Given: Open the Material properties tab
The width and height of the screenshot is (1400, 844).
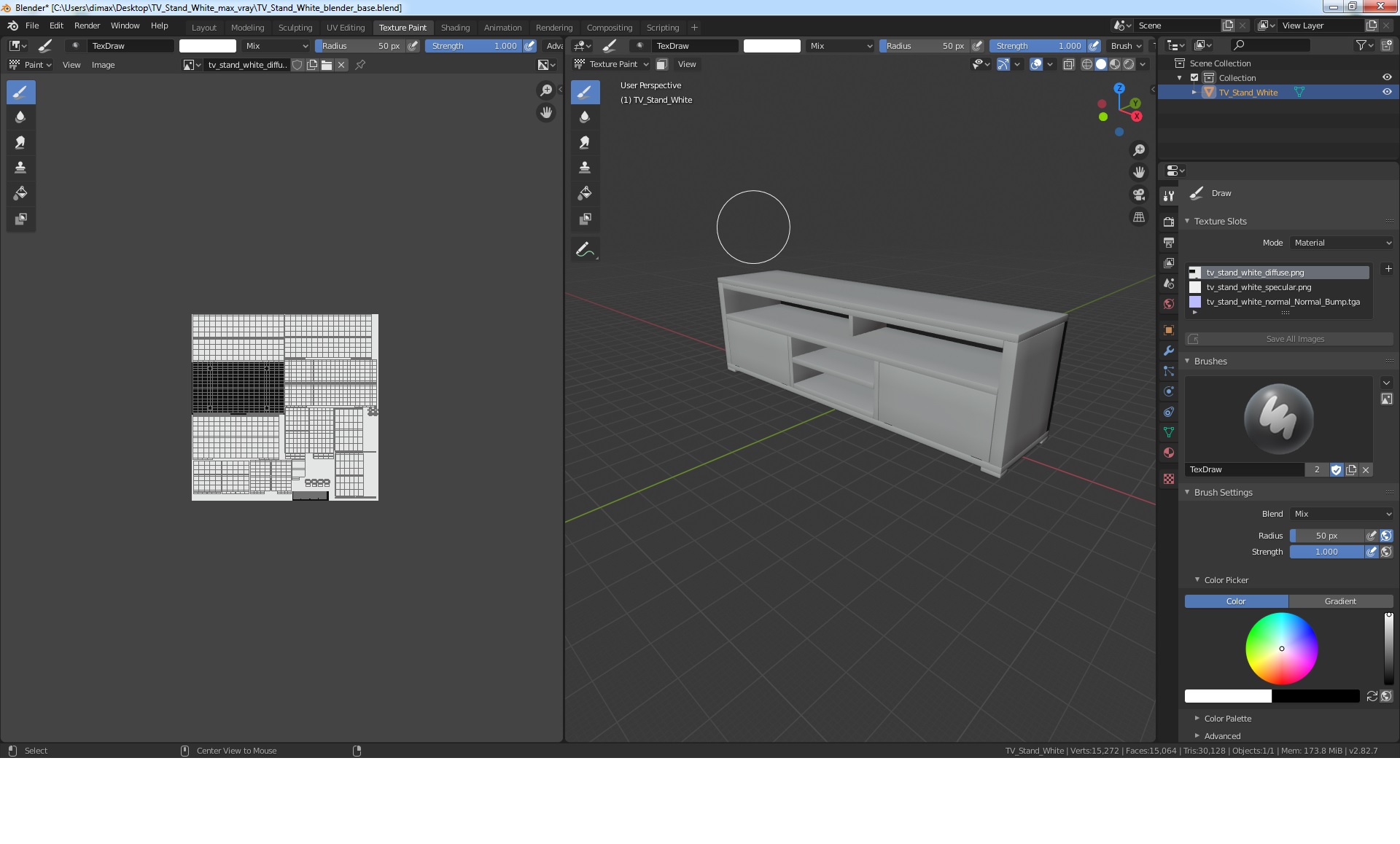Looking at the screenshot, I should point(1169,453).
